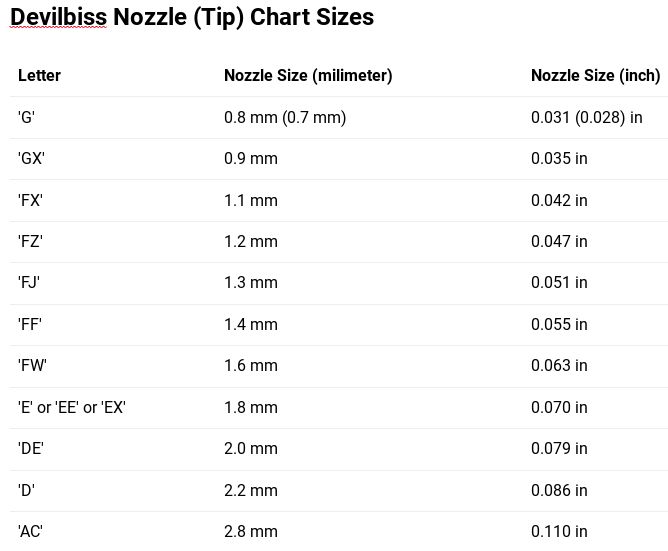Click the '0.031 (0.028) in' cell
Image resolution: width=668 pixels, height=551 pixels.
586,118
